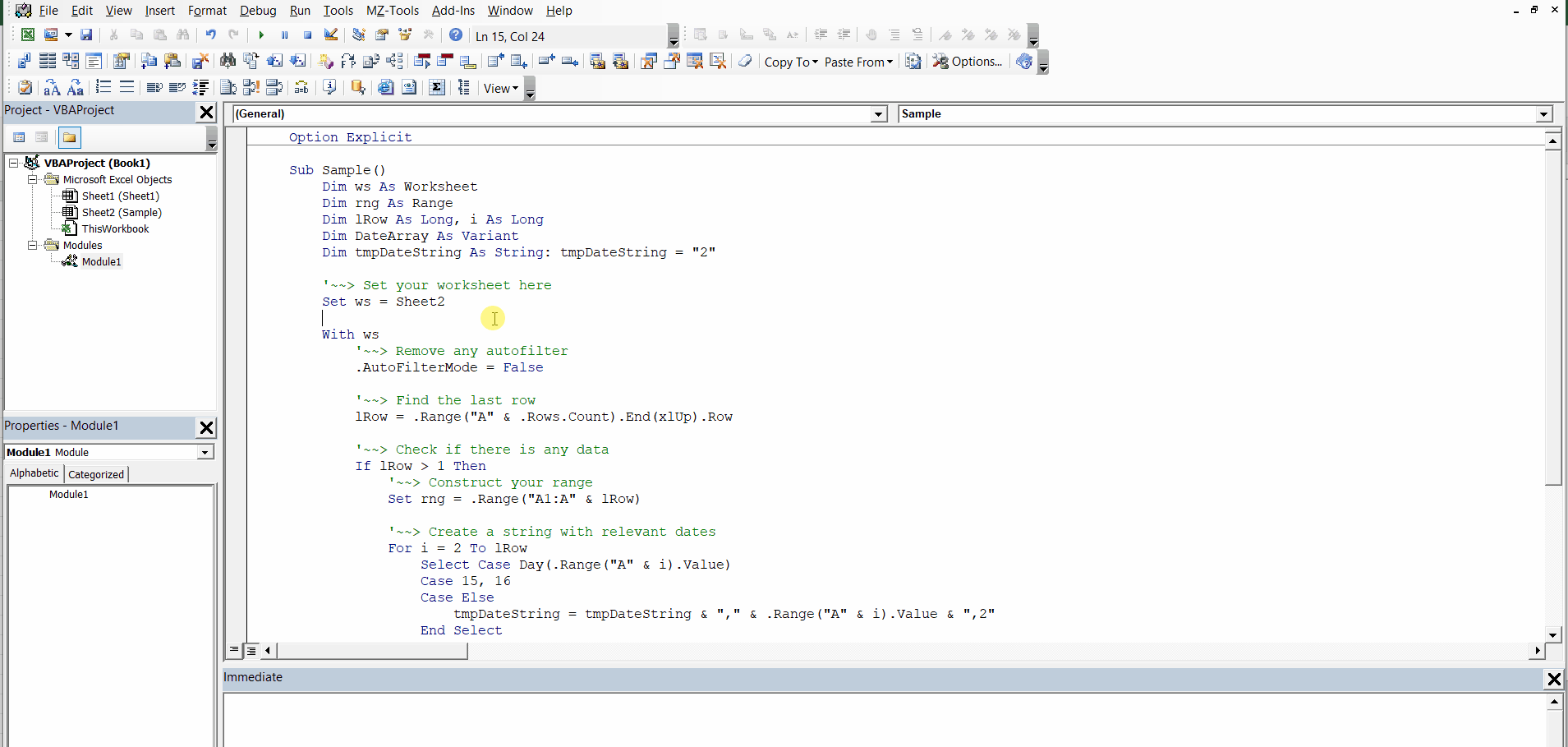Click the first aA case conversion icon
1568x747 pixels.
tap(52, 87)
